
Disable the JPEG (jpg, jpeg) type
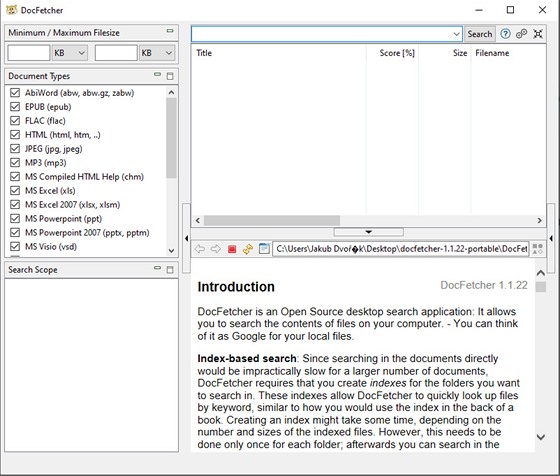pos(15,149)
